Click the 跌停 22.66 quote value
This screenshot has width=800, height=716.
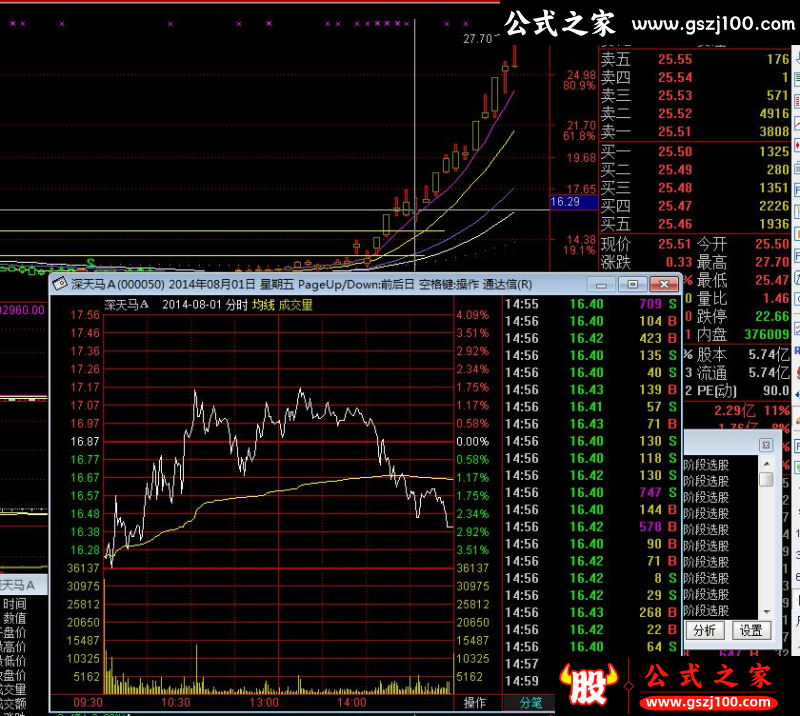[x=772, y=316]
